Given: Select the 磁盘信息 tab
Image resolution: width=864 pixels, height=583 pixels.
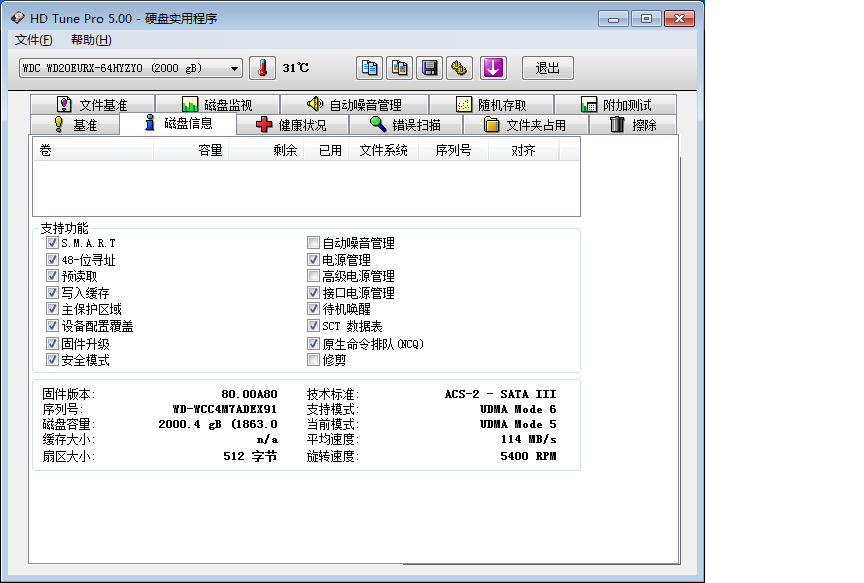Looking at the screenshot, I should pyautogui.click(x=178, y=123).
